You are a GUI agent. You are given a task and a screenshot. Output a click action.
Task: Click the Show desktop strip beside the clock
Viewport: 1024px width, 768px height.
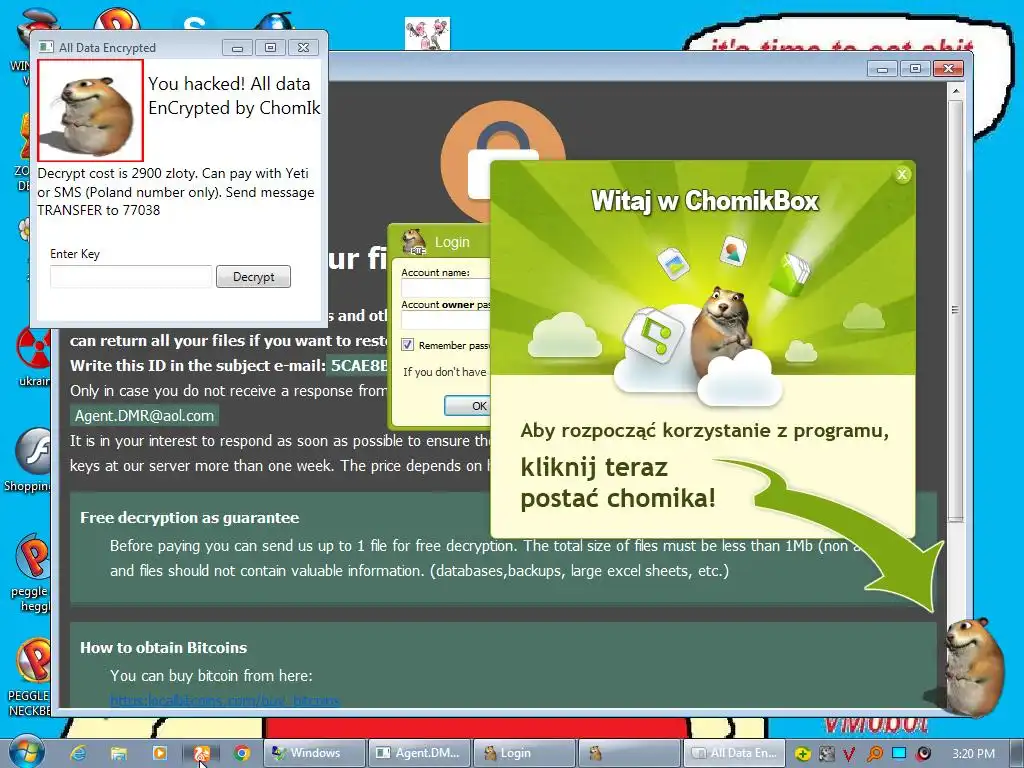pyautogui.click(x=1017, y=753)
